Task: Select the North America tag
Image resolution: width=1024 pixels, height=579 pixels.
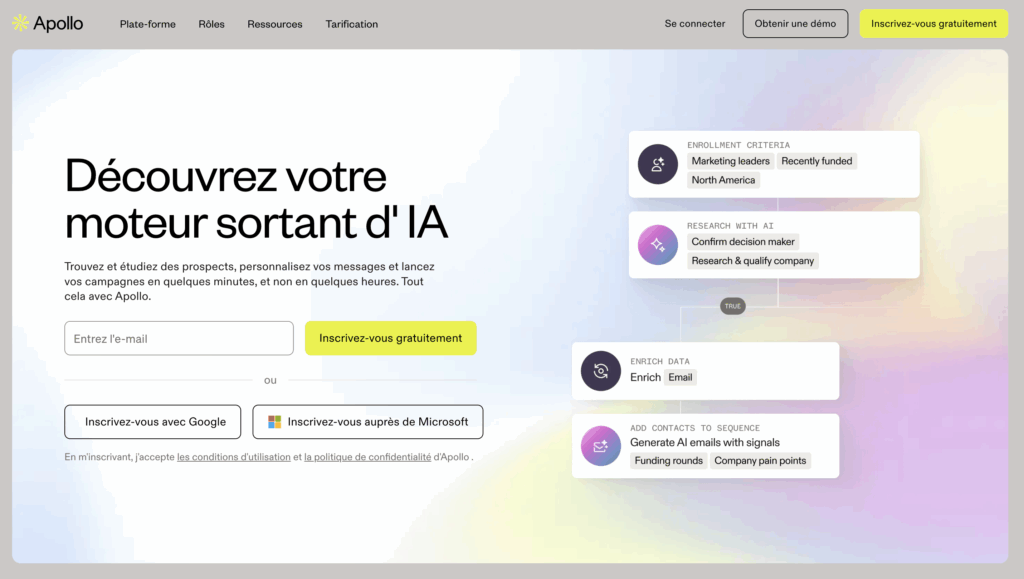Action: coord(724,180)
